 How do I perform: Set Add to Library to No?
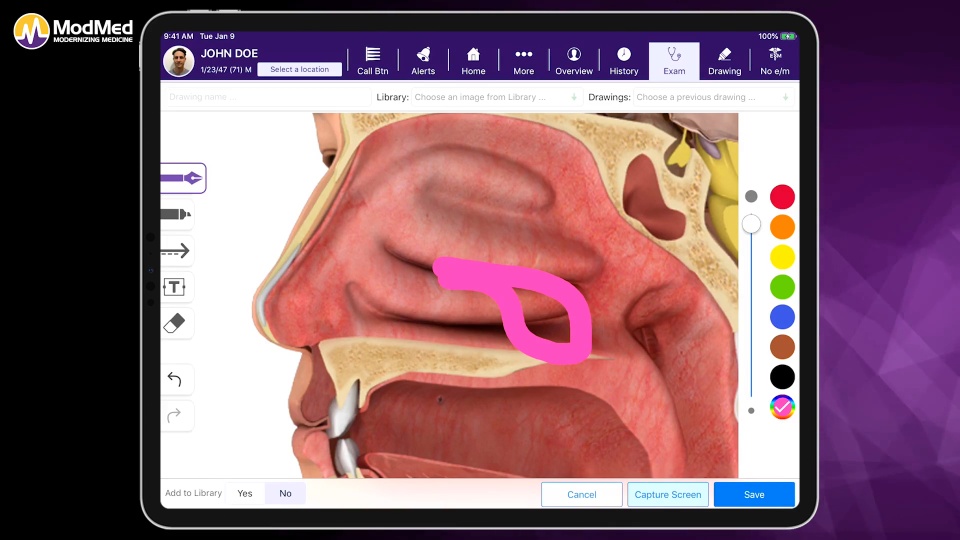click(285, 493)
